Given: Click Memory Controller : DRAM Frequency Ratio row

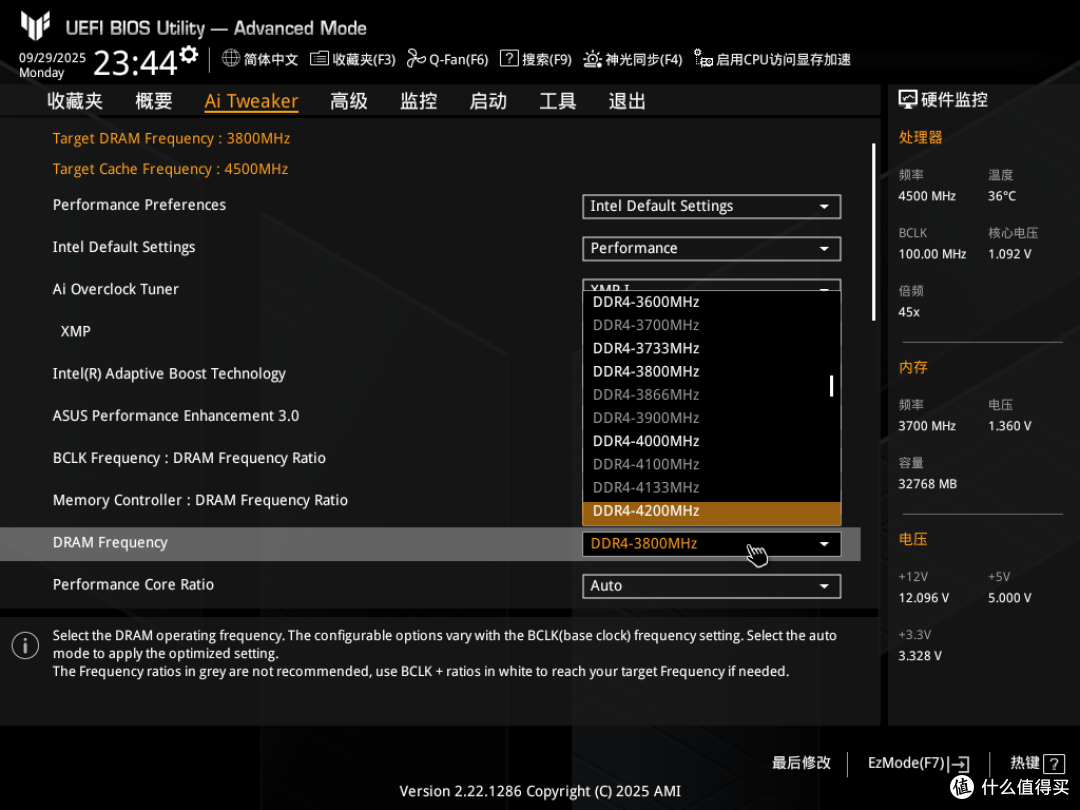Looking at the screenshot, I should pos(200,500).
